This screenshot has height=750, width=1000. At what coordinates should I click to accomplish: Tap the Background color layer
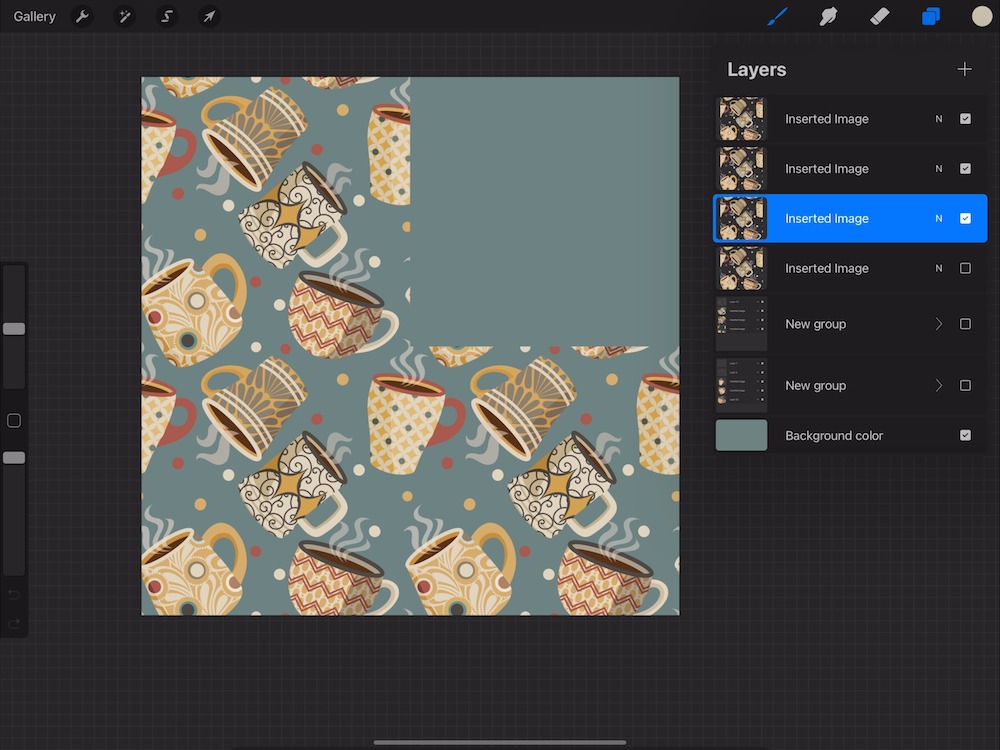833,435
